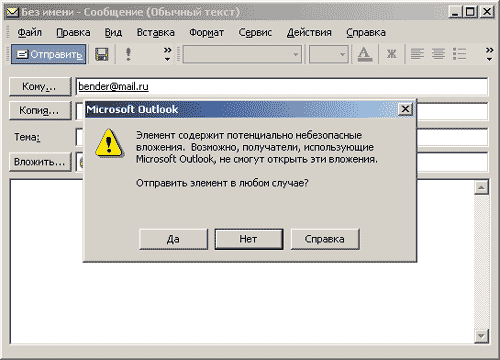Click the Вложить... button
500x360 pixels.
(x=40, y=162)
